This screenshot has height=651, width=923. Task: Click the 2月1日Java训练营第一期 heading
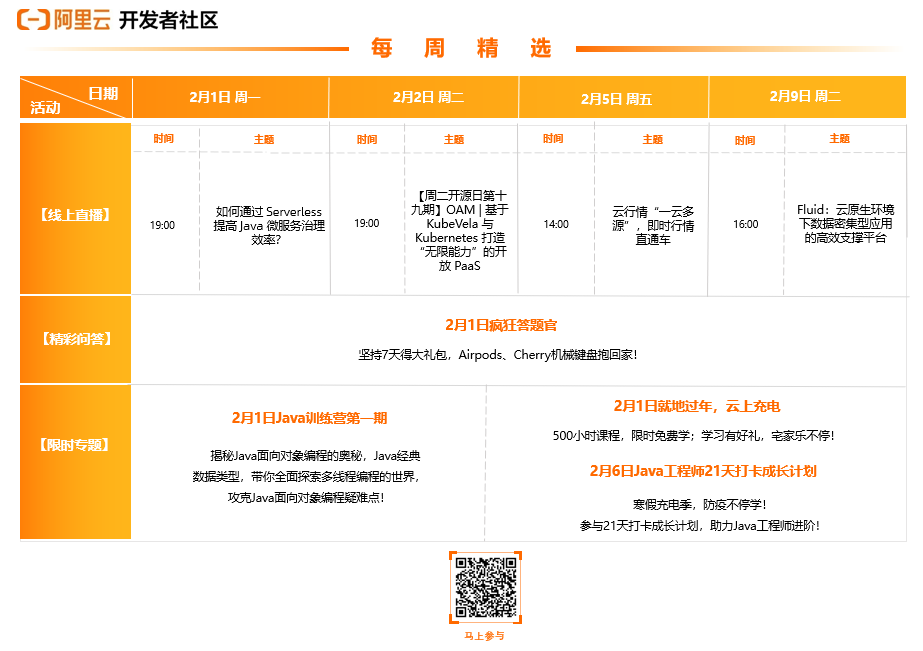309,418
